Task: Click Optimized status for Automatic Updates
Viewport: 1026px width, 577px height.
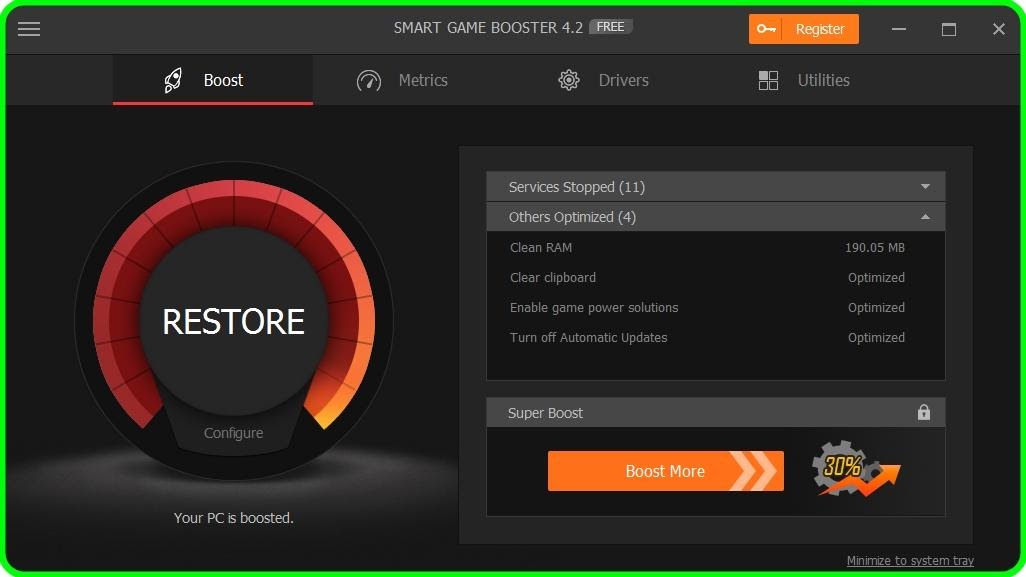Action: click(876, 338)
